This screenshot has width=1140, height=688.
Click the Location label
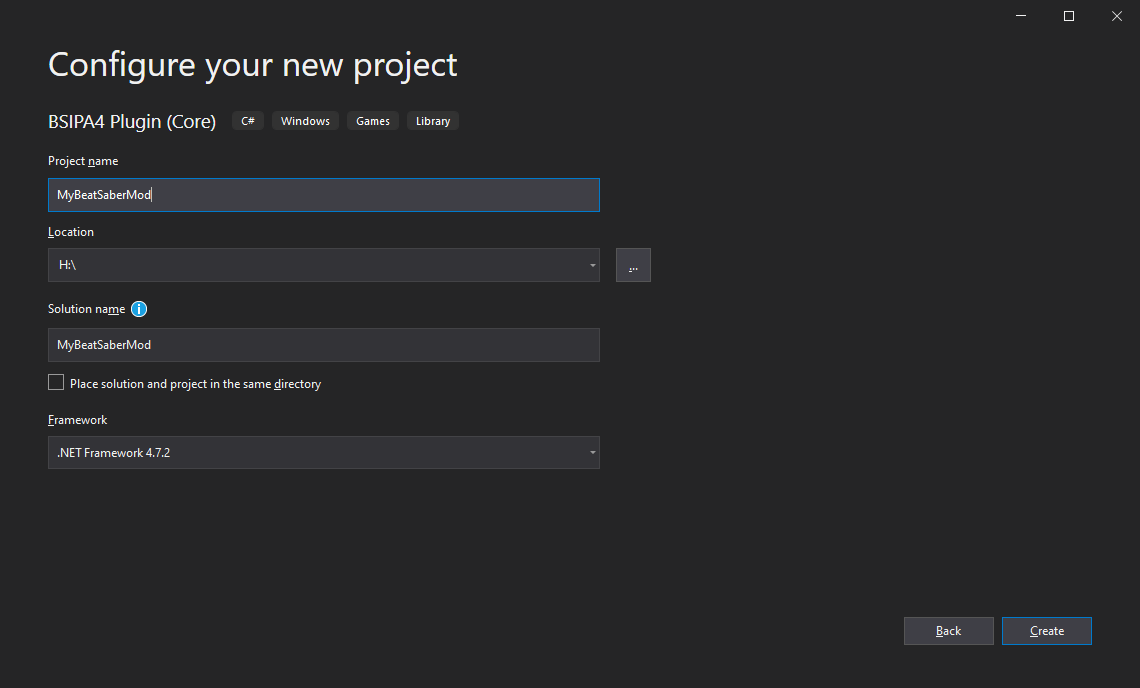[x=71, y=232]
